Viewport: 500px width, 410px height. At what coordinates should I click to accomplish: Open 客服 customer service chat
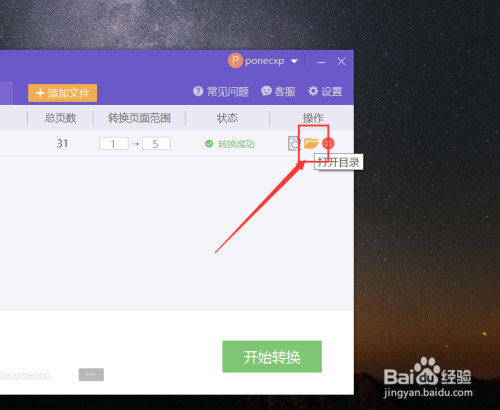click(x=278, y=91)
